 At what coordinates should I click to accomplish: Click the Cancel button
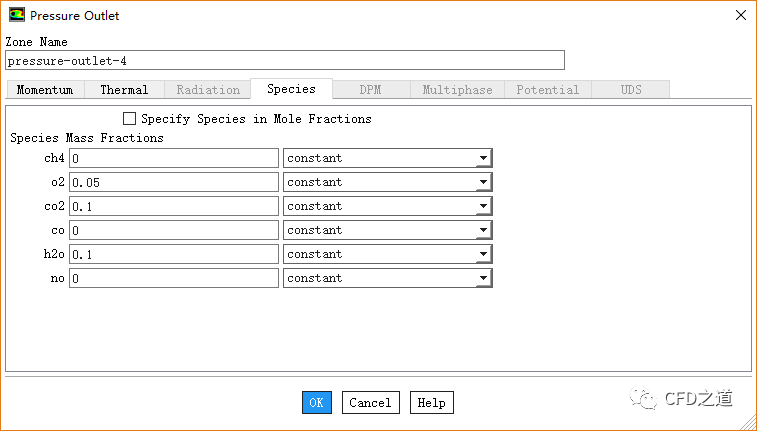click(370, 402)
